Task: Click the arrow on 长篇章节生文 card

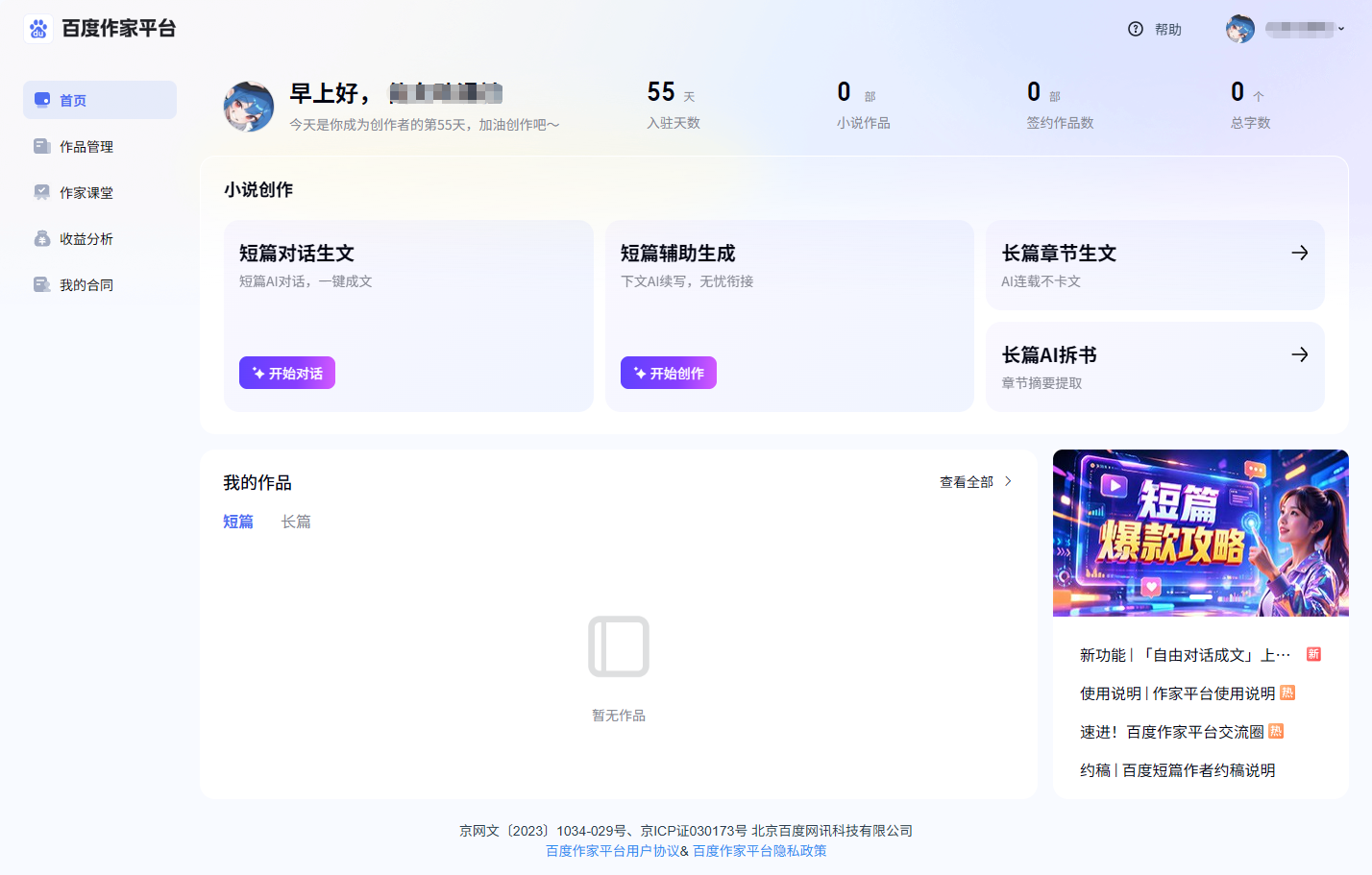Action: click(x=1300, y=253)
